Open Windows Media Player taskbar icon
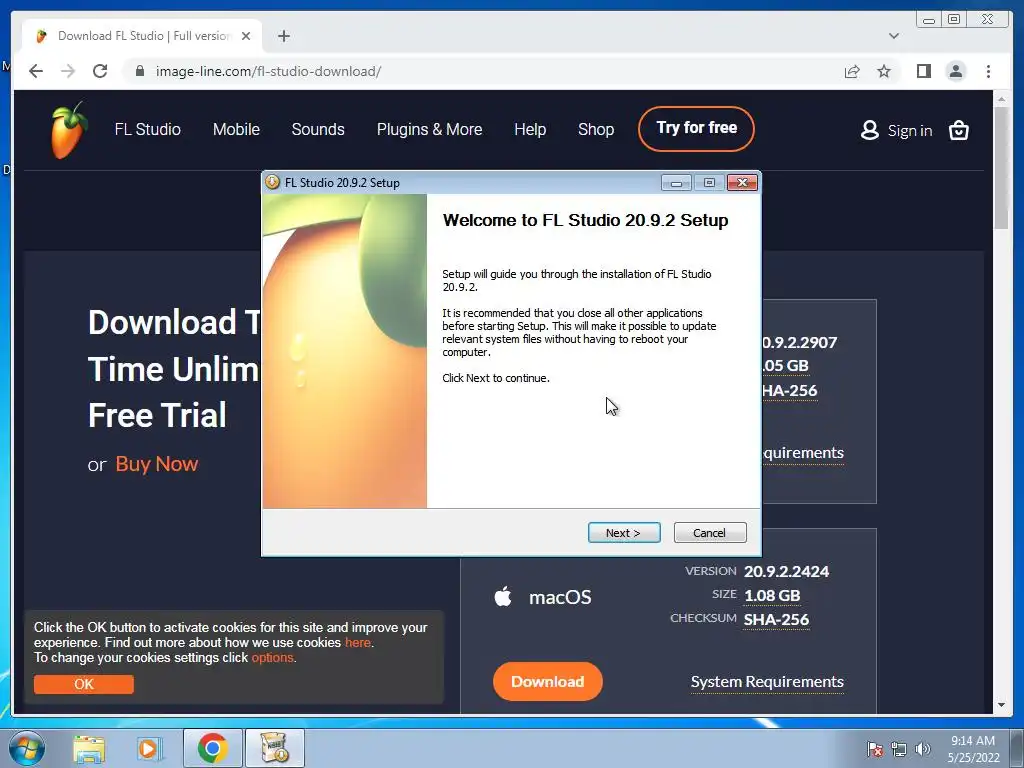Screen dimensions: 1024x768 [150, 748]
